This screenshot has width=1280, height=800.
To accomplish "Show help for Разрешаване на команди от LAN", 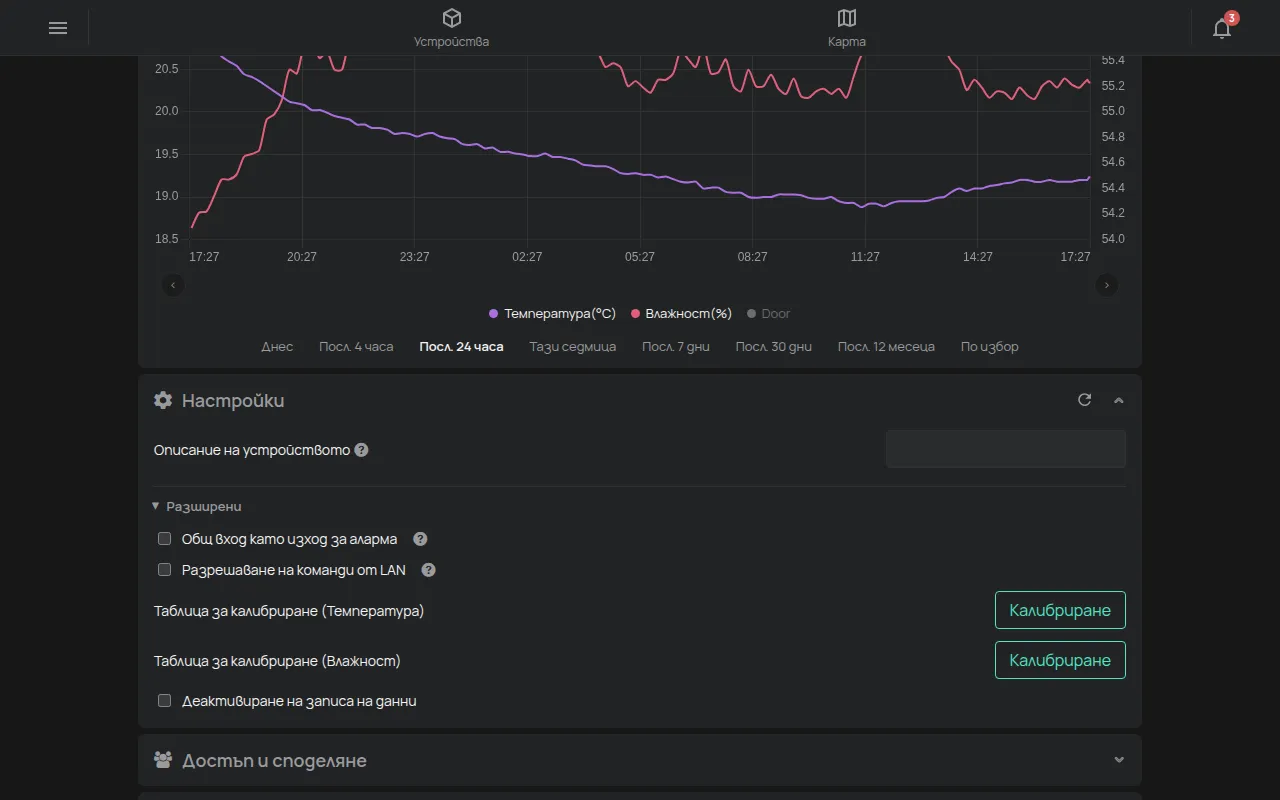I will coord(428,570).
